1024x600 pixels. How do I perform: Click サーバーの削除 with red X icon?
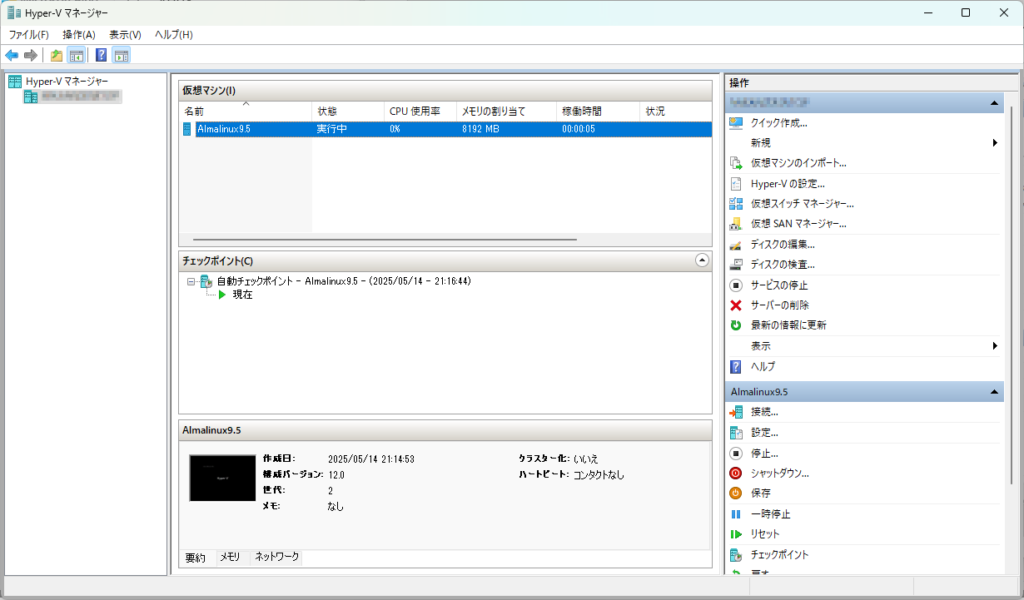pyautogui.click(x=779, y=305)
